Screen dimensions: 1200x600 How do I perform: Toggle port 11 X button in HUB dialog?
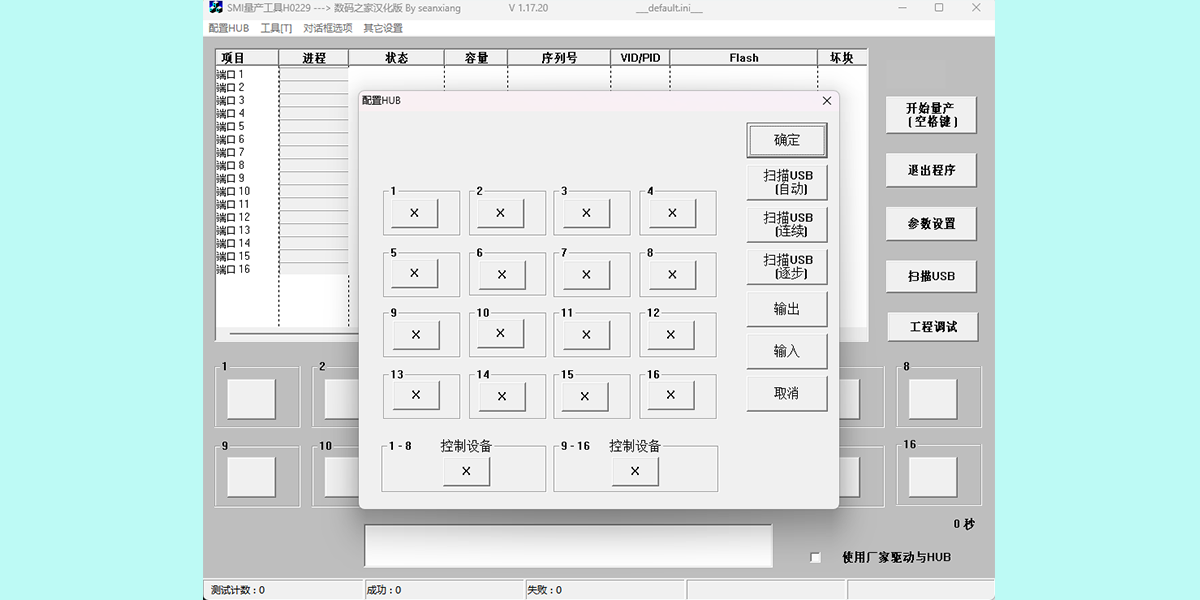click(x=587, y=335)
